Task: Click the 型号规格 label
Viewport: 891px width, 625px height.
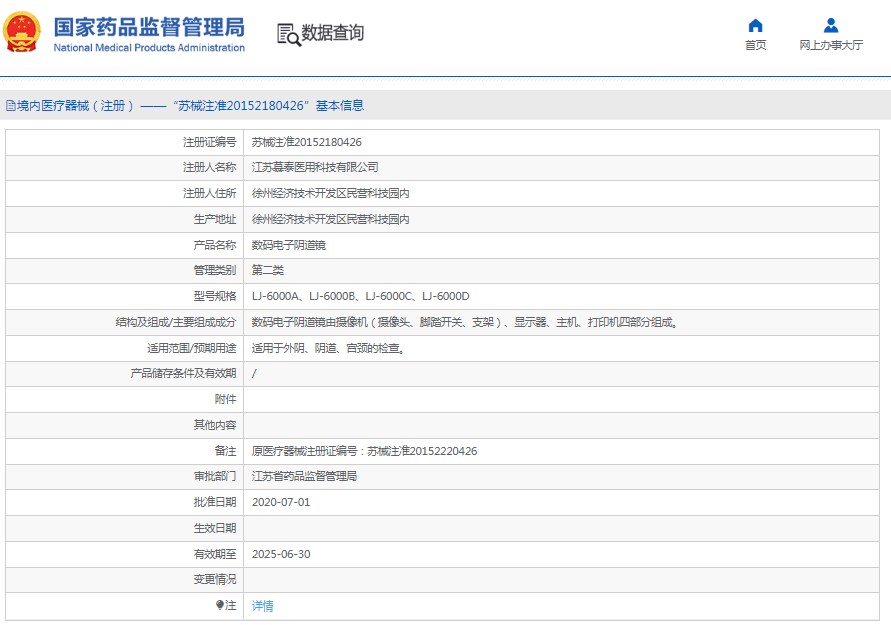Action: (x=214, y=296)
